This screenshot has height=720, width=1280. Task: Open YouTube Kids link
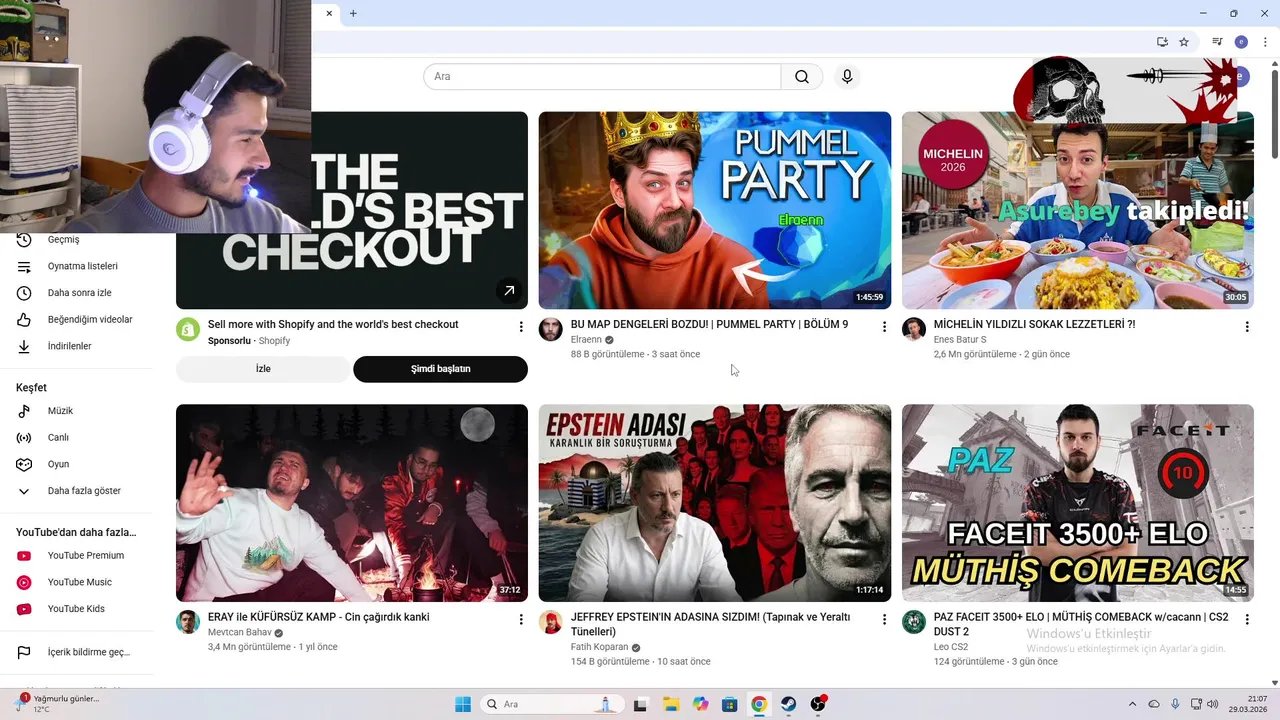(77, 609)
